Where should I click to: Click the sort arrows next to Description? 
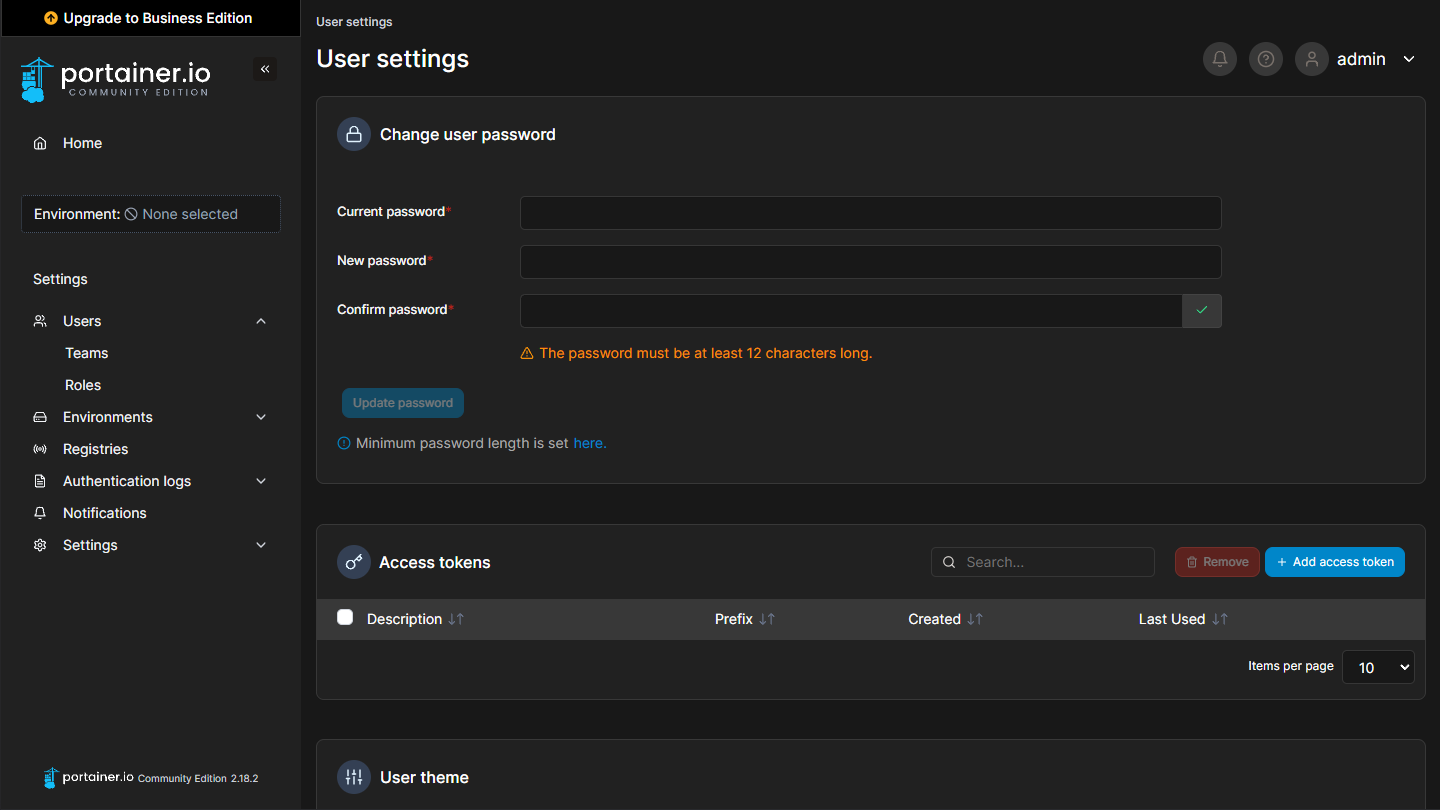coord(456,619)
